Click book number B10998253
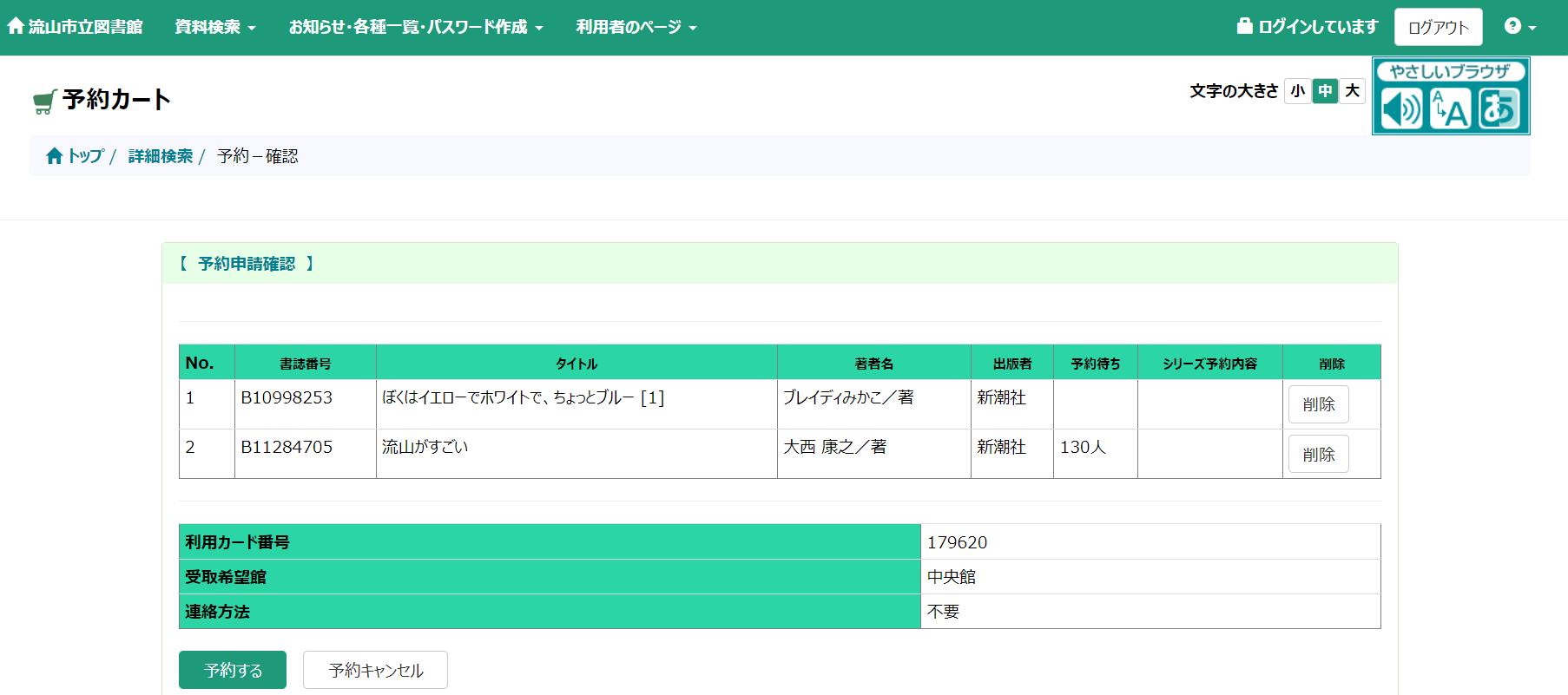The width and height of the screenshot is (1568, 695). [x=287, y=397]
